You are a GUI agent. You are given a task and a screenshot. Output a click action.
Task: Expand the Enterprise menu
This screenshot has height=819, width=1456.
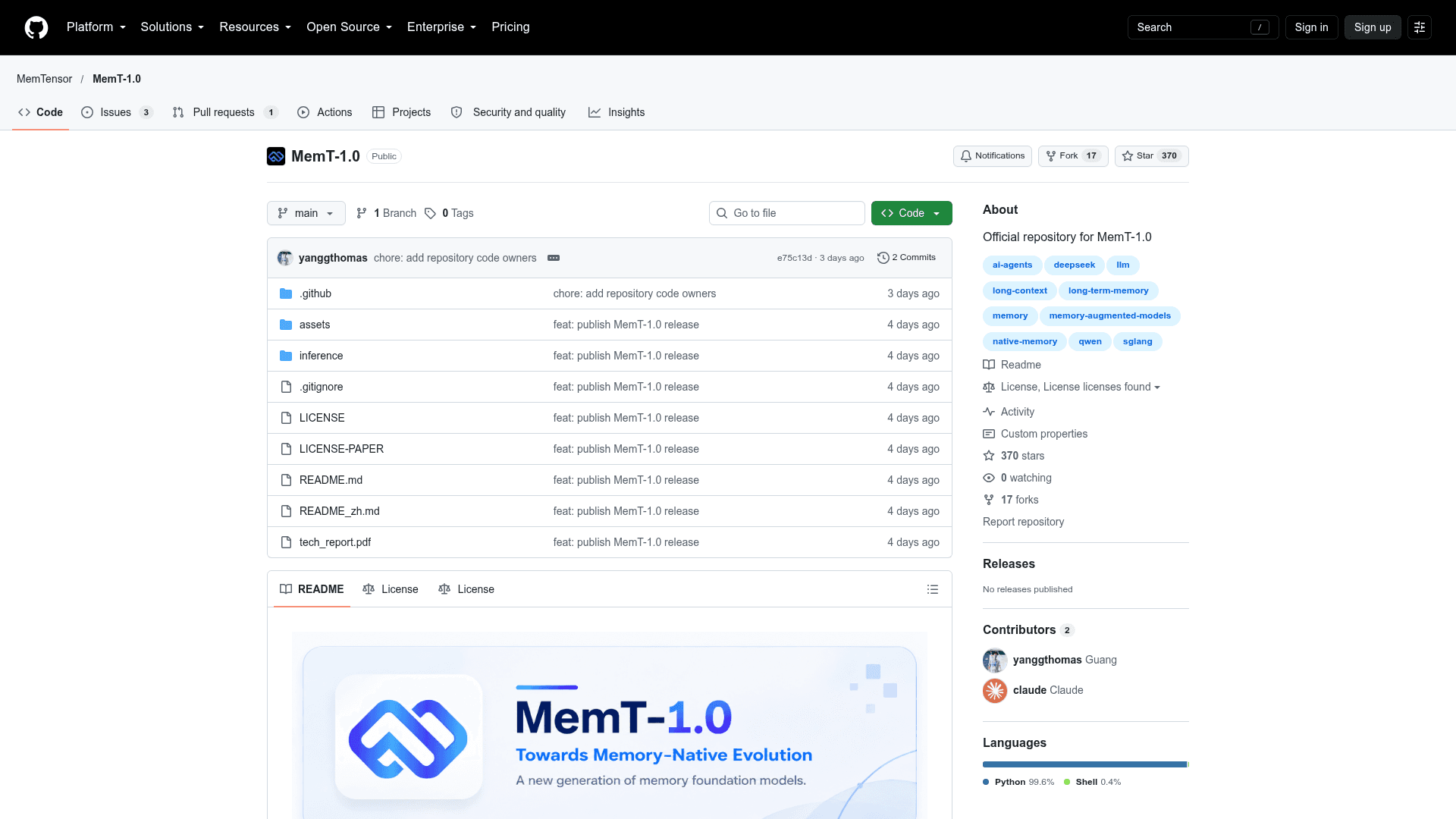tap(441, 27)
